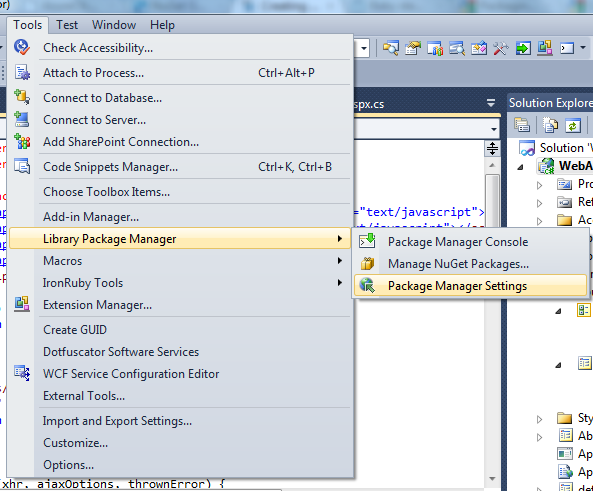Select Attach to Process command
Viewport: 593px width, 491px height.
click(x=180, y=73)
